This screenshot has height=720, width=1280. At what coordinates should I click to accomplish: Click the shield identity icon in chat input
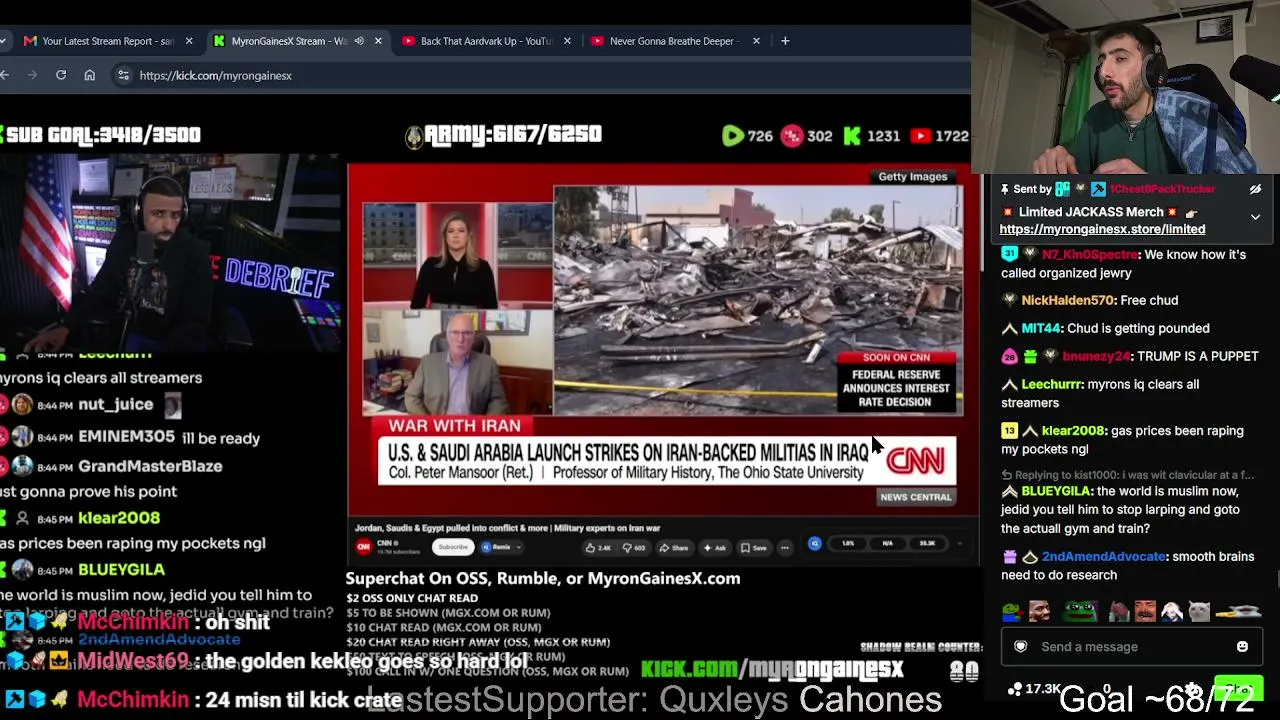(1021, 647)
